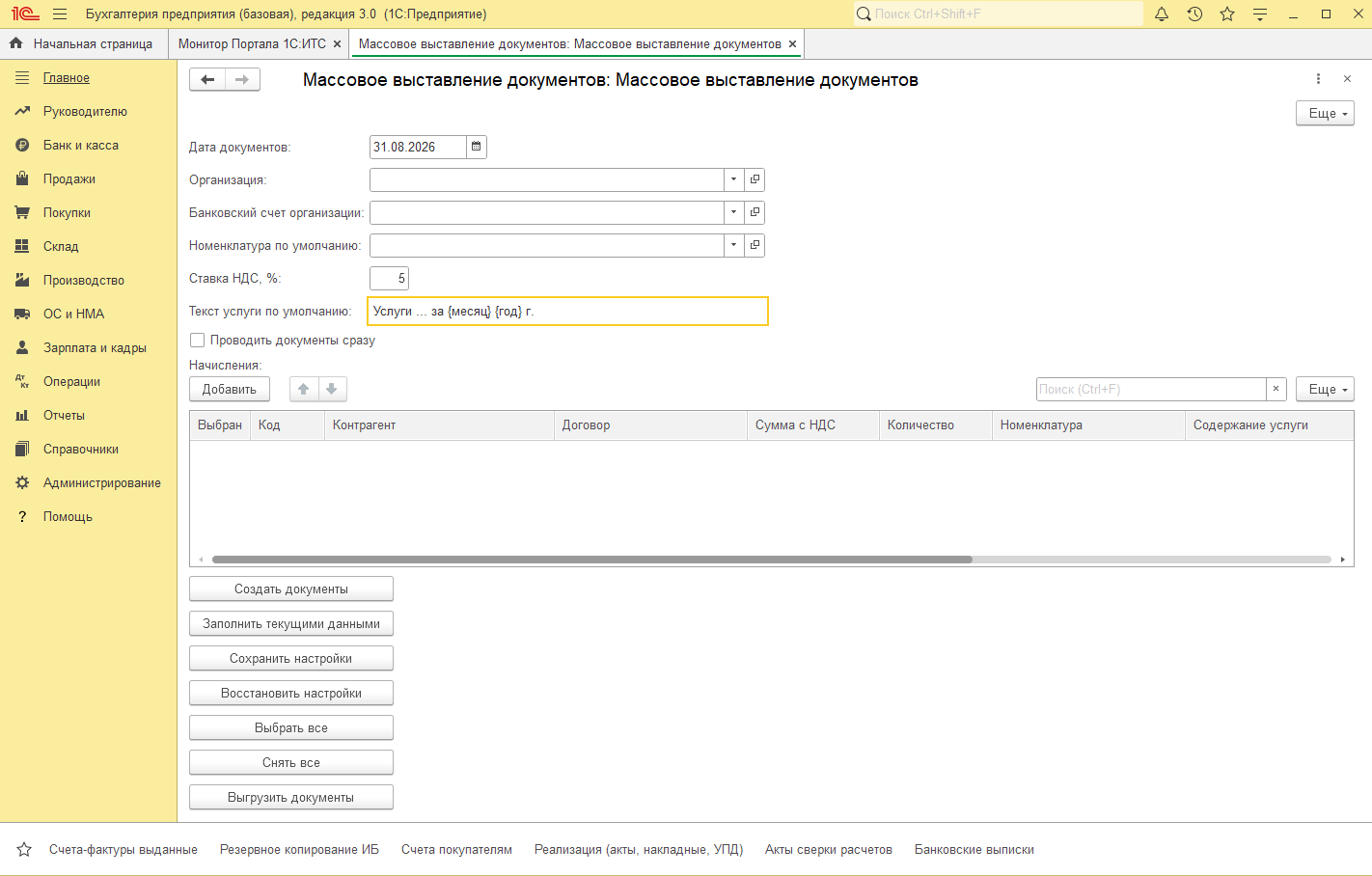Click the Выгрузить документы button
1372x876 pixels.
[291, 797]
